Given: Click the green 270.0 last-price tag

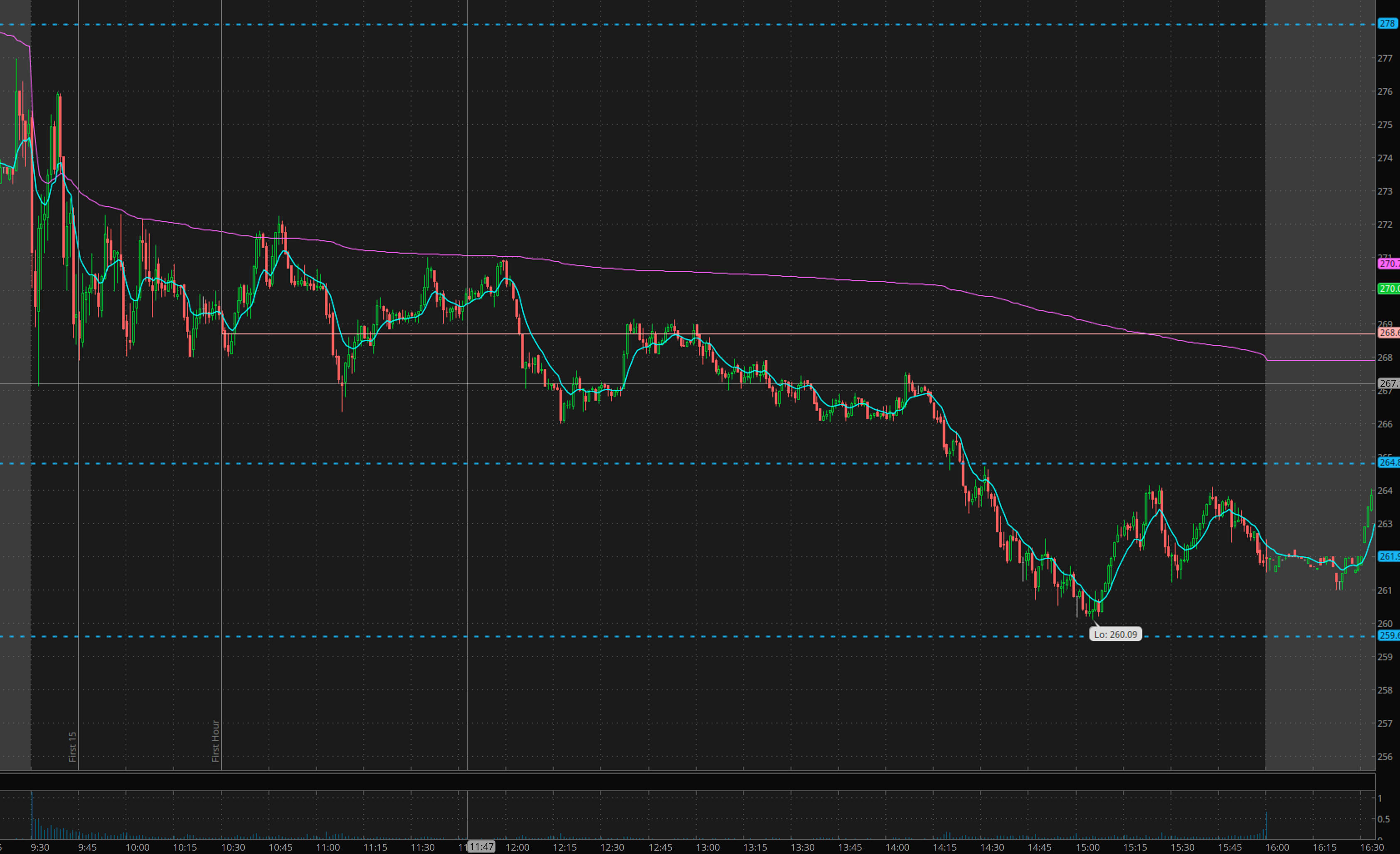Looking at the screenshot, I should tap(1389, 289).
